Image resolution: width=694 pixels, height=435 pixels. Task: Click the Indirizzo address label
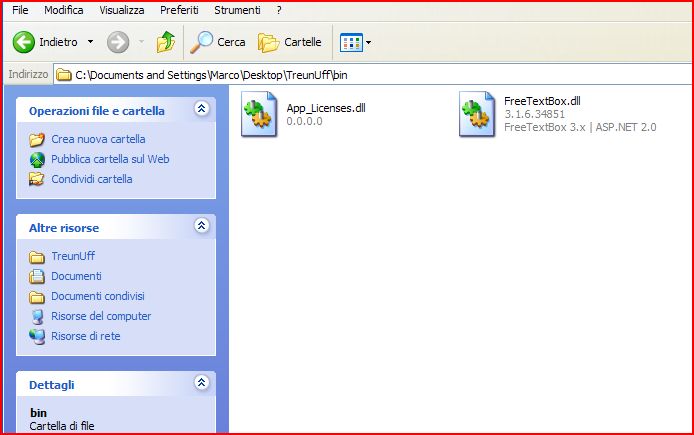[28, 74]
